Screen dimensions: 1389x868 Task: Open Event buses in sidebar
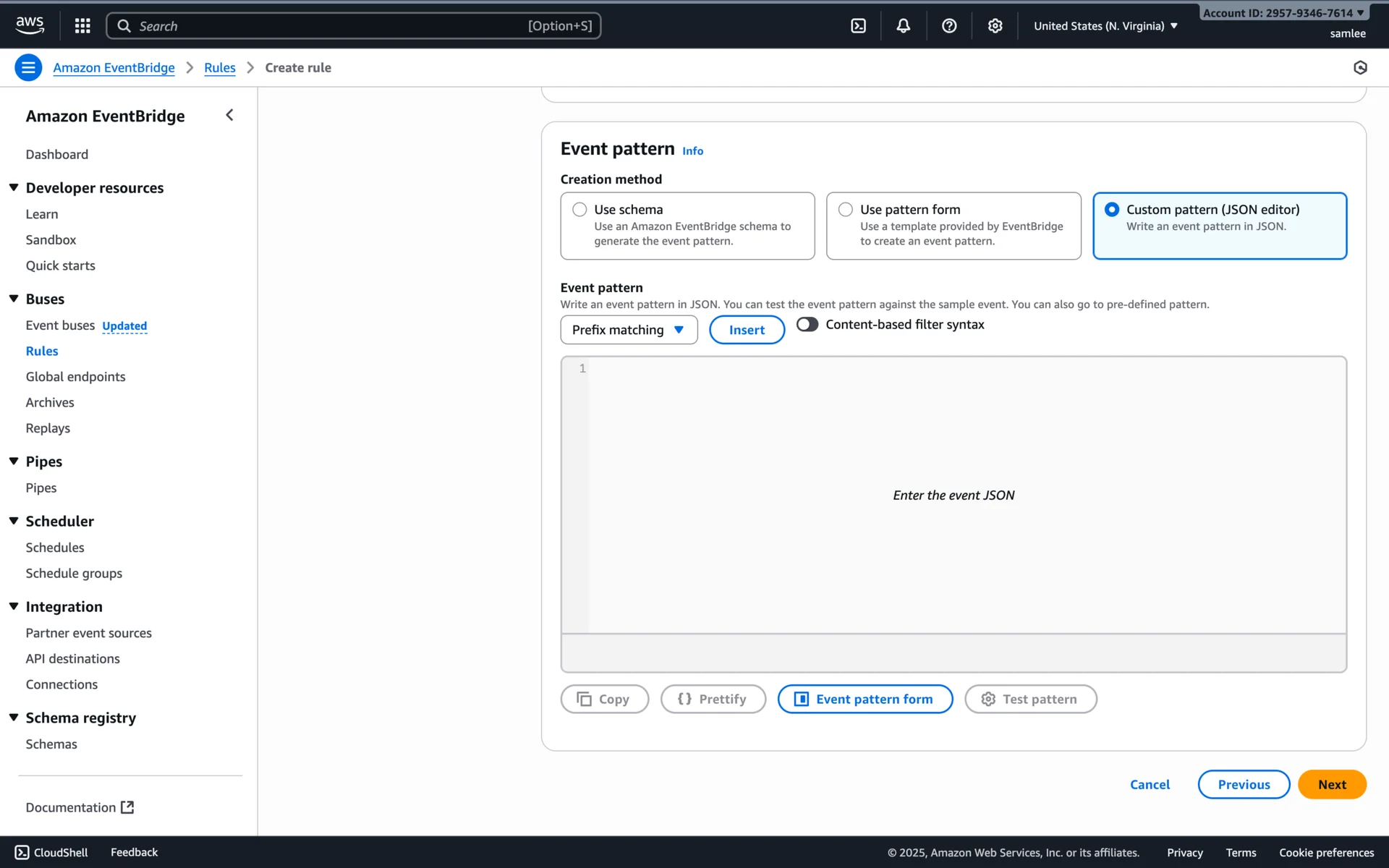[x=60, y=325]
